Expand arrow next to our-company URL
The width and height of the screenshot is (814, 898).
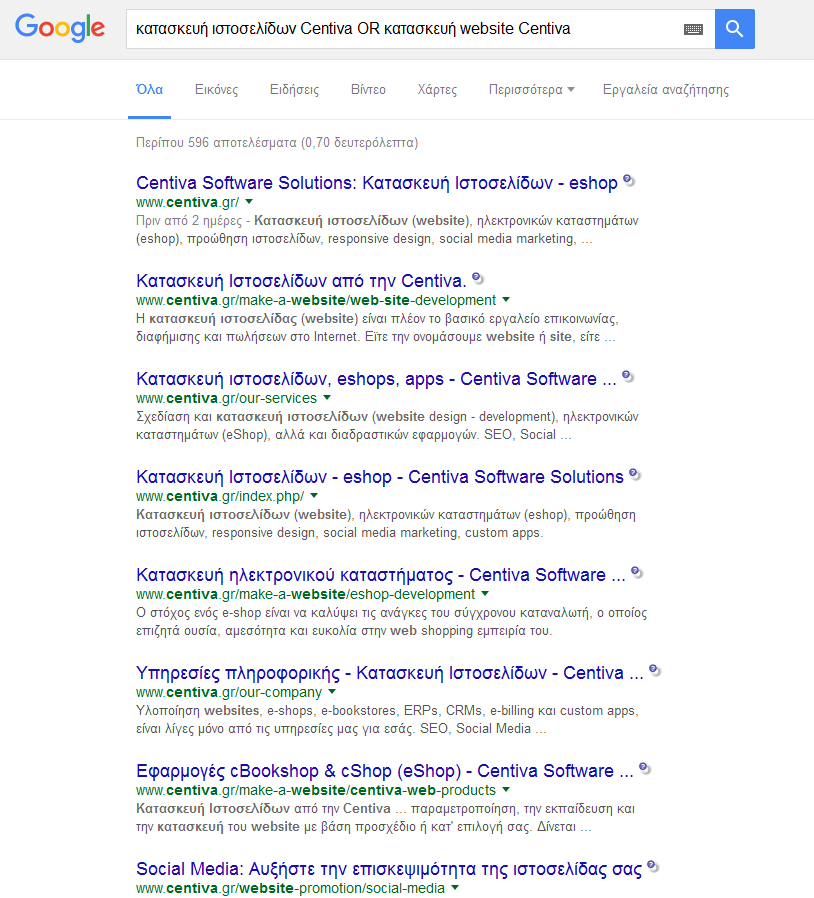pyautogui.click(x=332, y=691)
